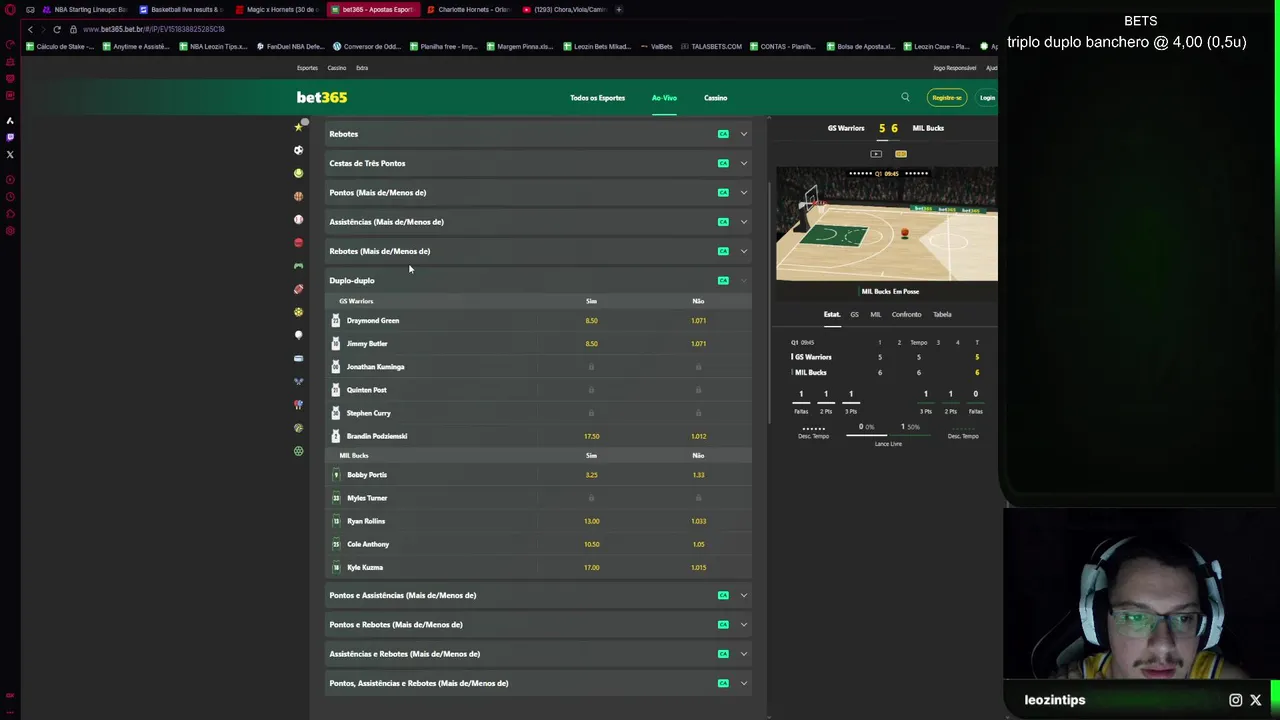Open a new browser tab
1280x720 pixels.
tap(619, 9)
